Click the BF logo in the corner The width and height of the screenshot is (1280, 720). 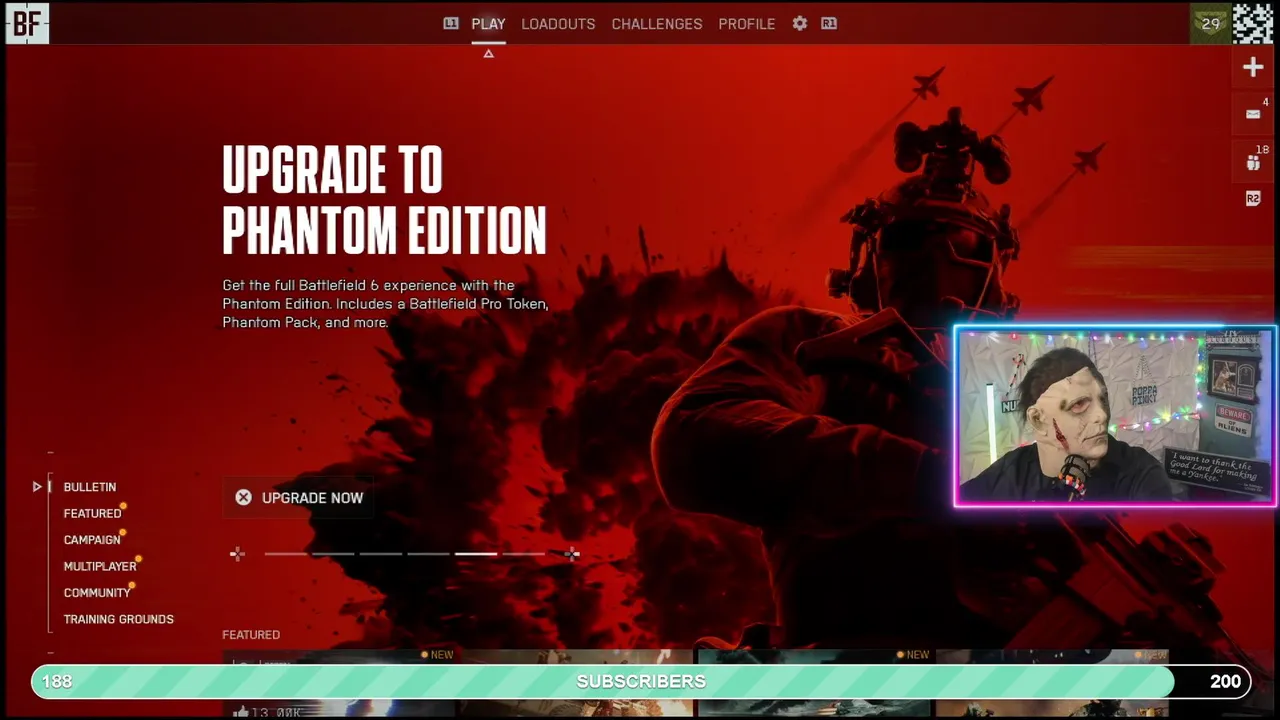pos(27,23)
